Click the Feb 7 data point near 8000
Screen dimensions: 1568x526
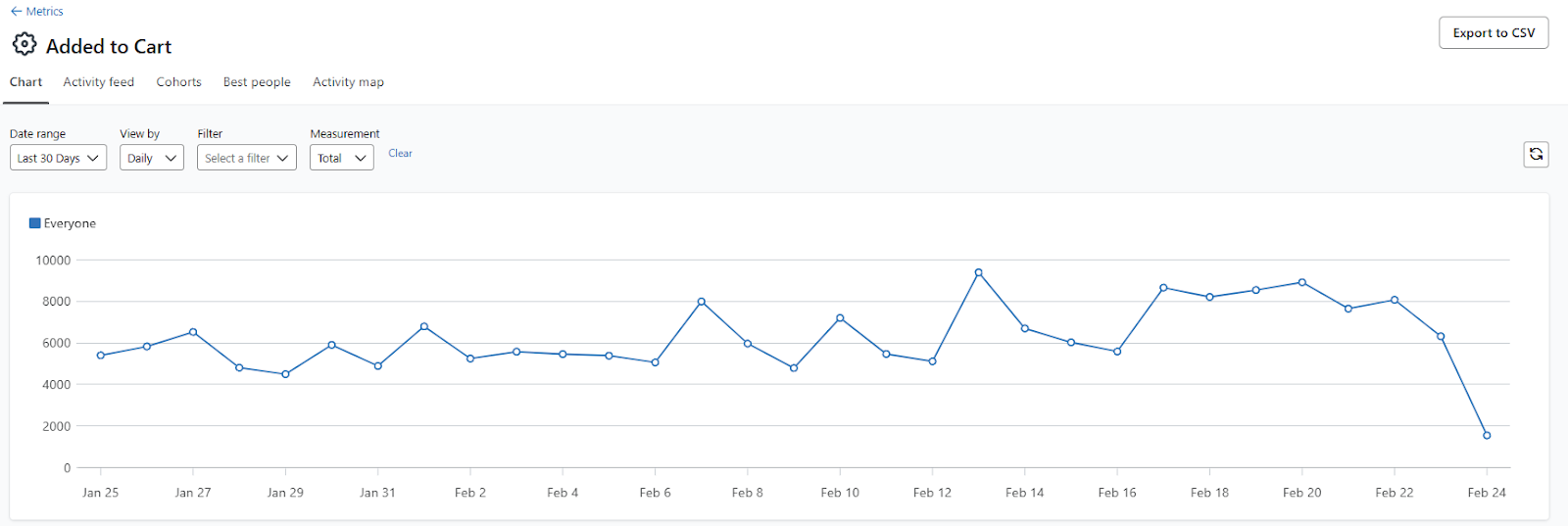[701, 302]
